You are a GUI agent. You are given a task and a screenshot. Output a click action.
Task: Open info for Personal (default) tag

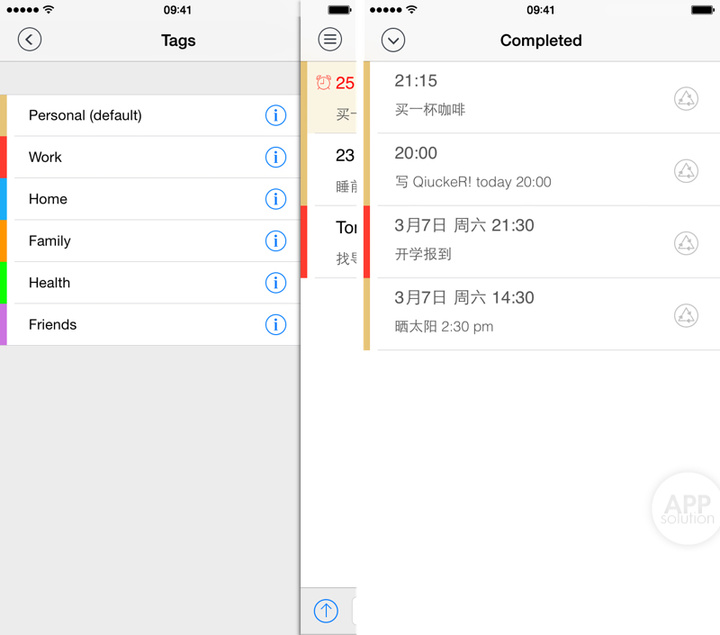pos(275,116)
